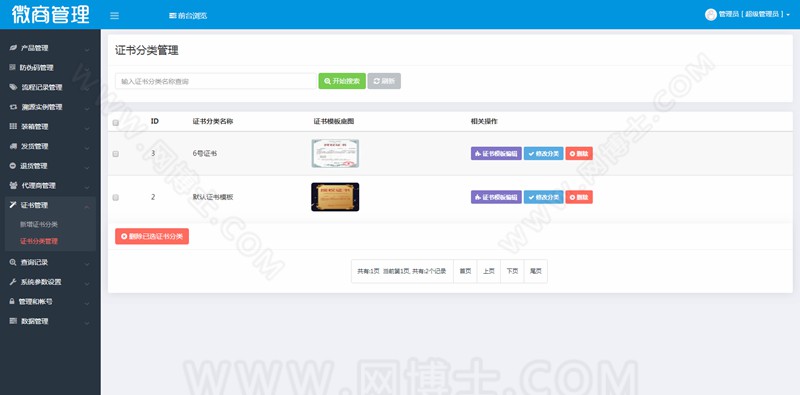Expand the 流程记录管理 chevron

tap(87, 89)
